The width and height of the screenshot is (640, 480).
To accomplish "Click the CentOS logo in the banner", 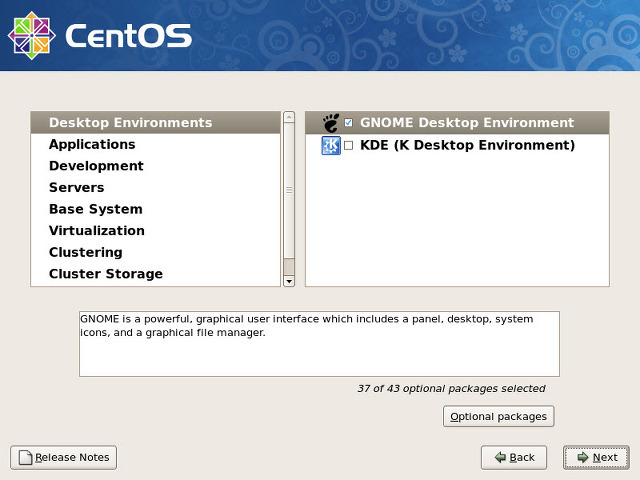I will point(100,35).
